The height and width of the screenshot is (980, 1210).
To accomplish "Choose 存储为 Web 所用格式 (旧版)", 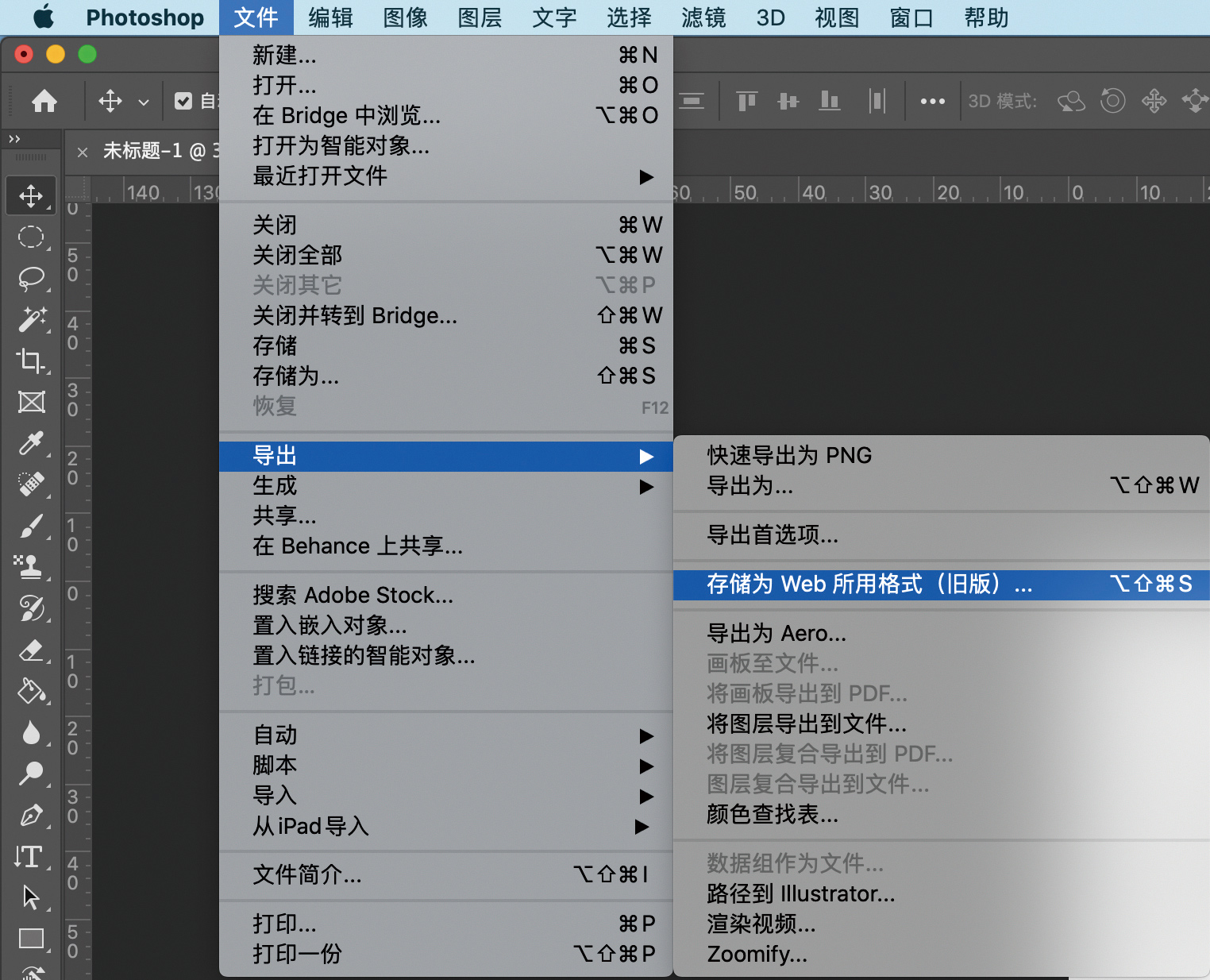I will 942,585.
